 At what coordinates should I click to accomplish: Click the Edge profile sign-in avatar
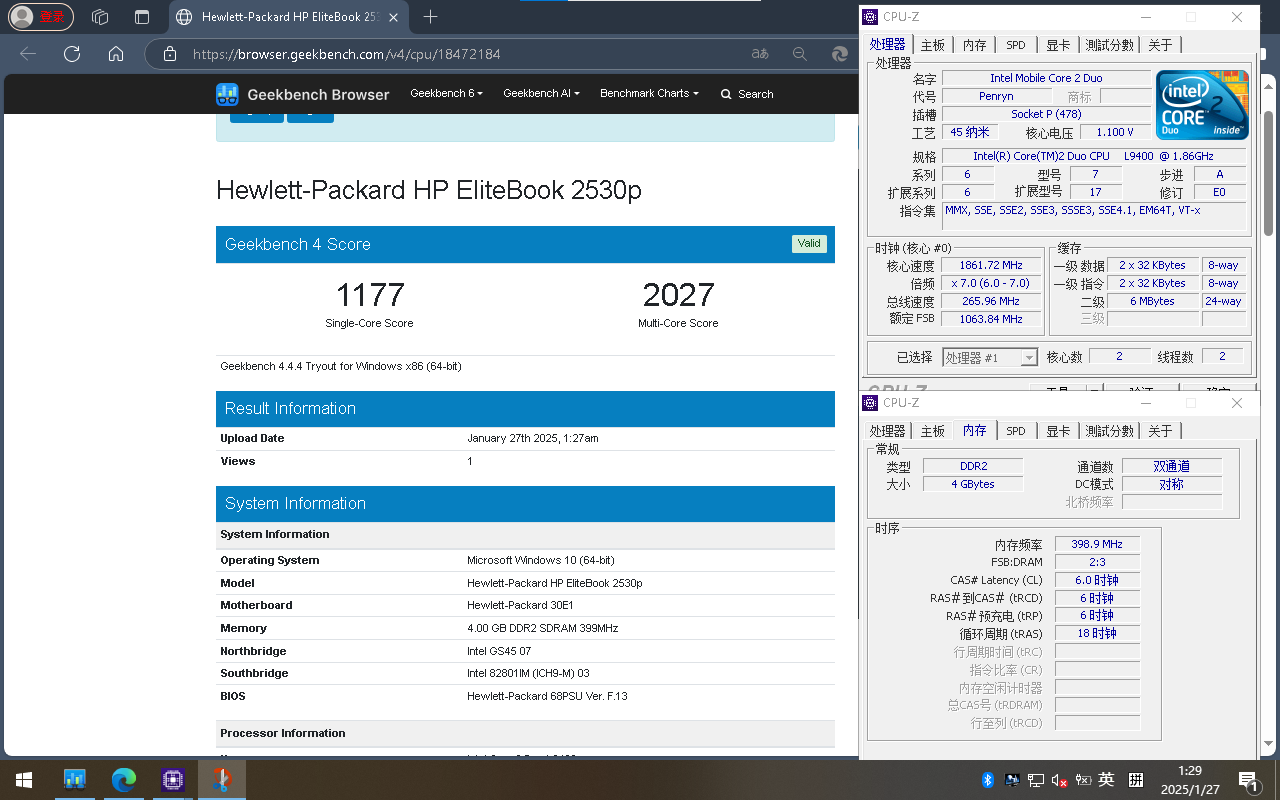[x=41, y=17]
